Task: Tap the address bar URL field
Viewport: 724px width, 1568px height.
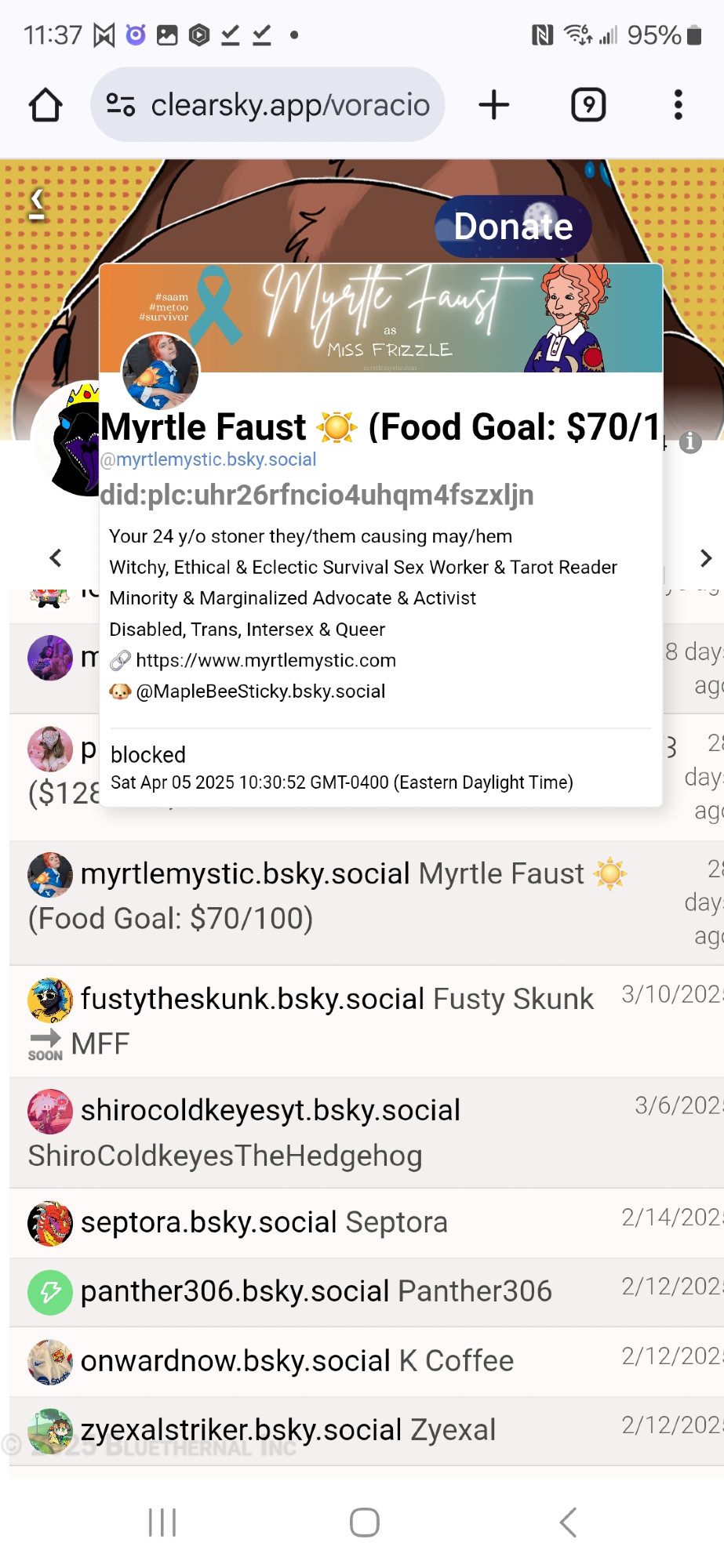Action: click(267, 104)
